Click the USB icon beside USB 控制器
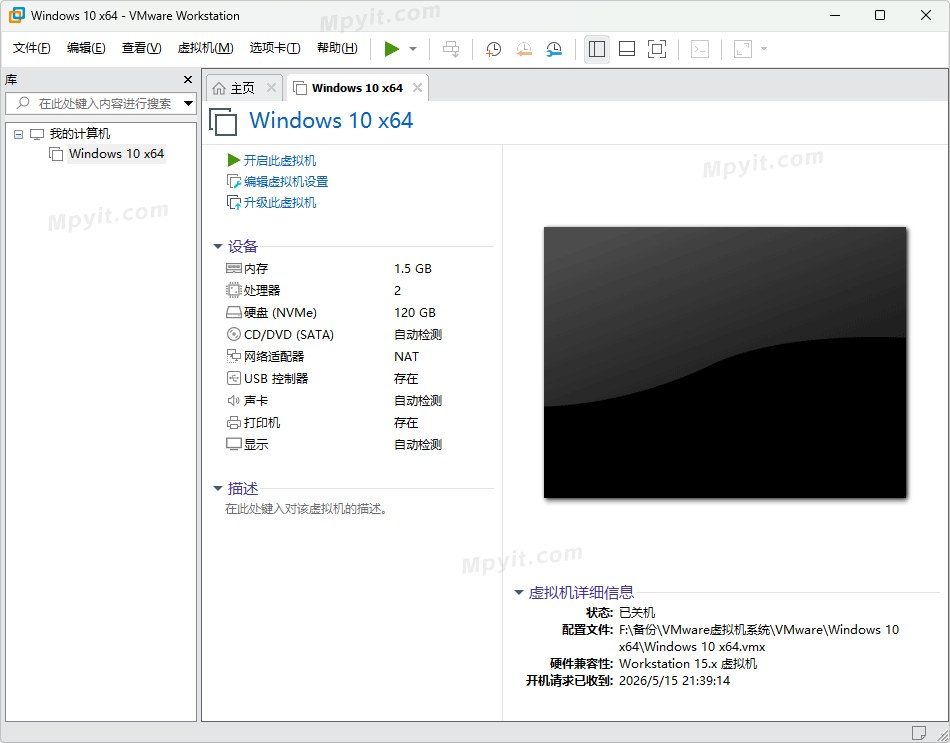Image resolution: width=950 pixels, height=743 pixels. [234, 378]
